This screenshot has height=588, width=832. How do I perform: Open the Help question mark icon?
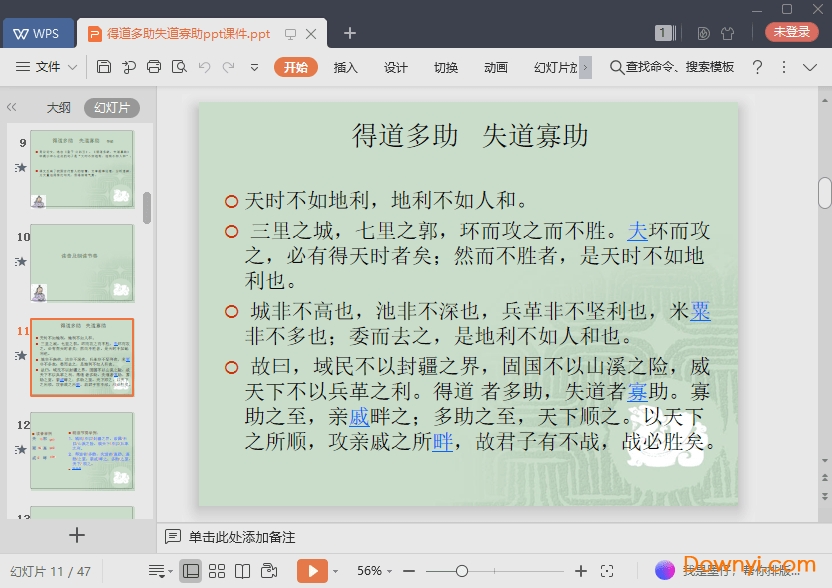pos(758,67)
